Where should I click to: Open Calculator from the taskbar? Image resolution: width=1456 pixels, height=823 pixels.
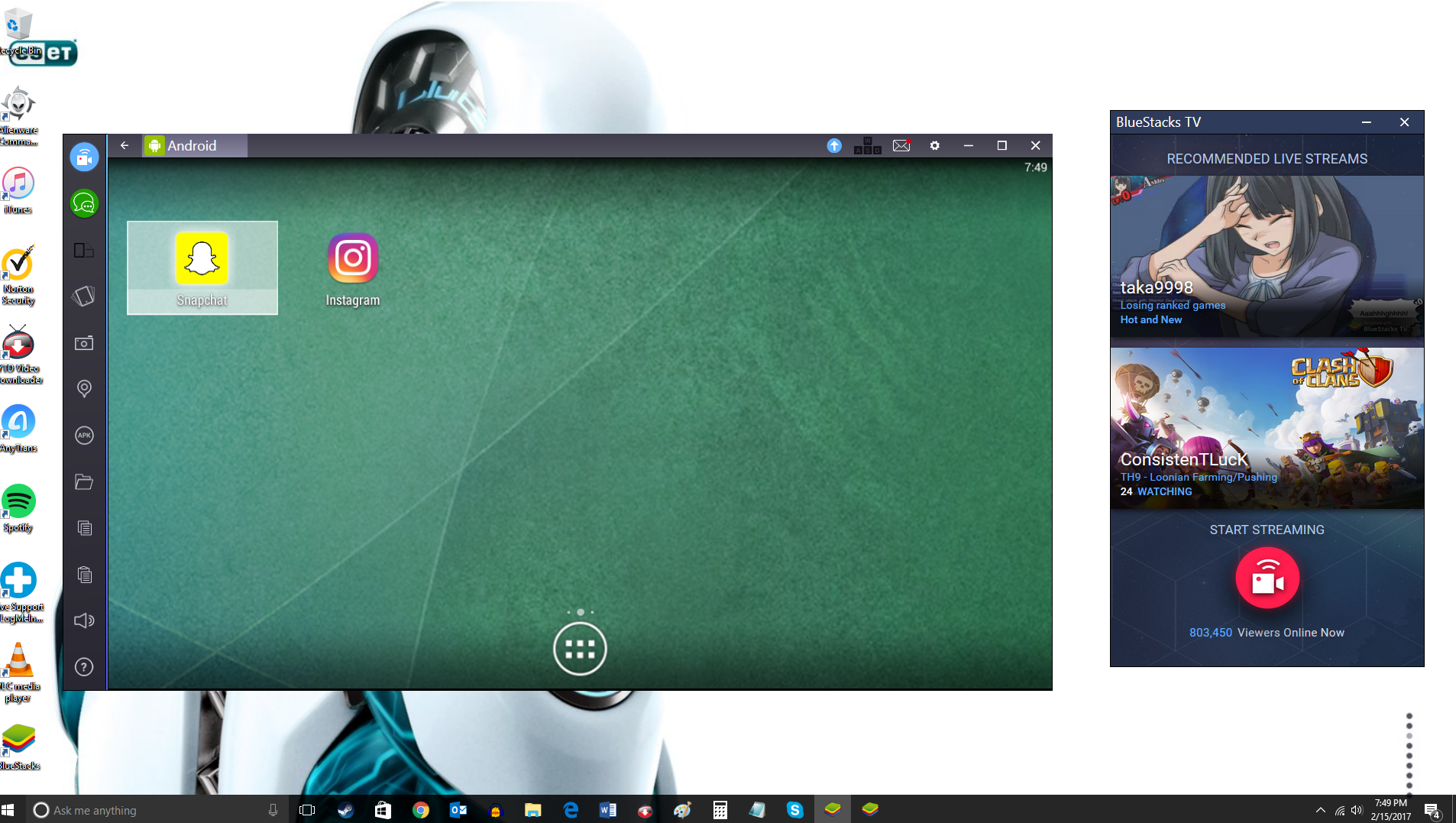pyautogui.click(x=720, y=810)
